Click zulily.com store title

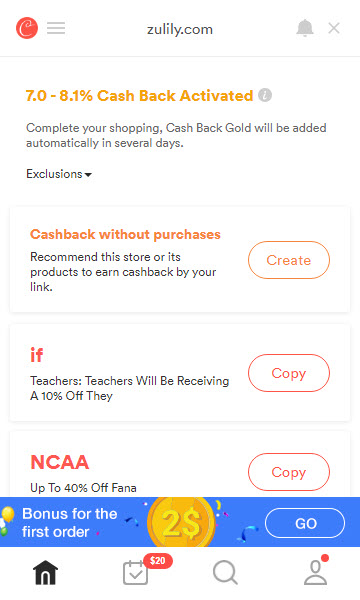click(x=180, y=29)
